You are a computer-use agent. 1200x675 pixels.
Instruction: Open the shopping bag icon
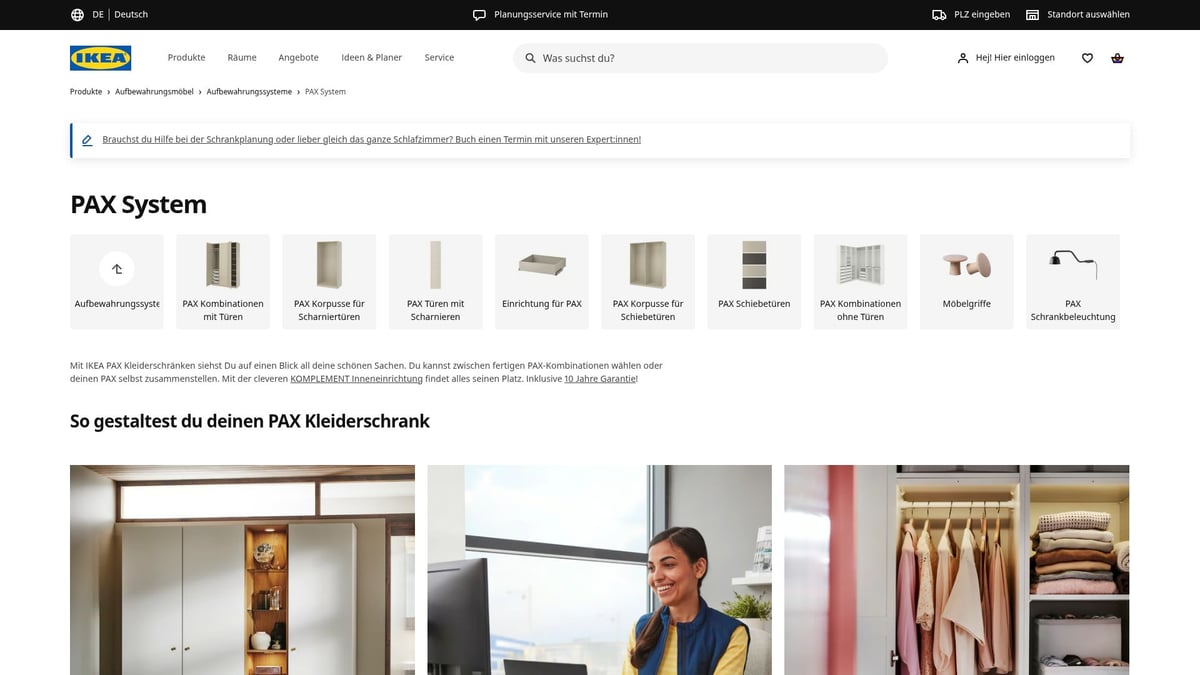(1117, 57)
